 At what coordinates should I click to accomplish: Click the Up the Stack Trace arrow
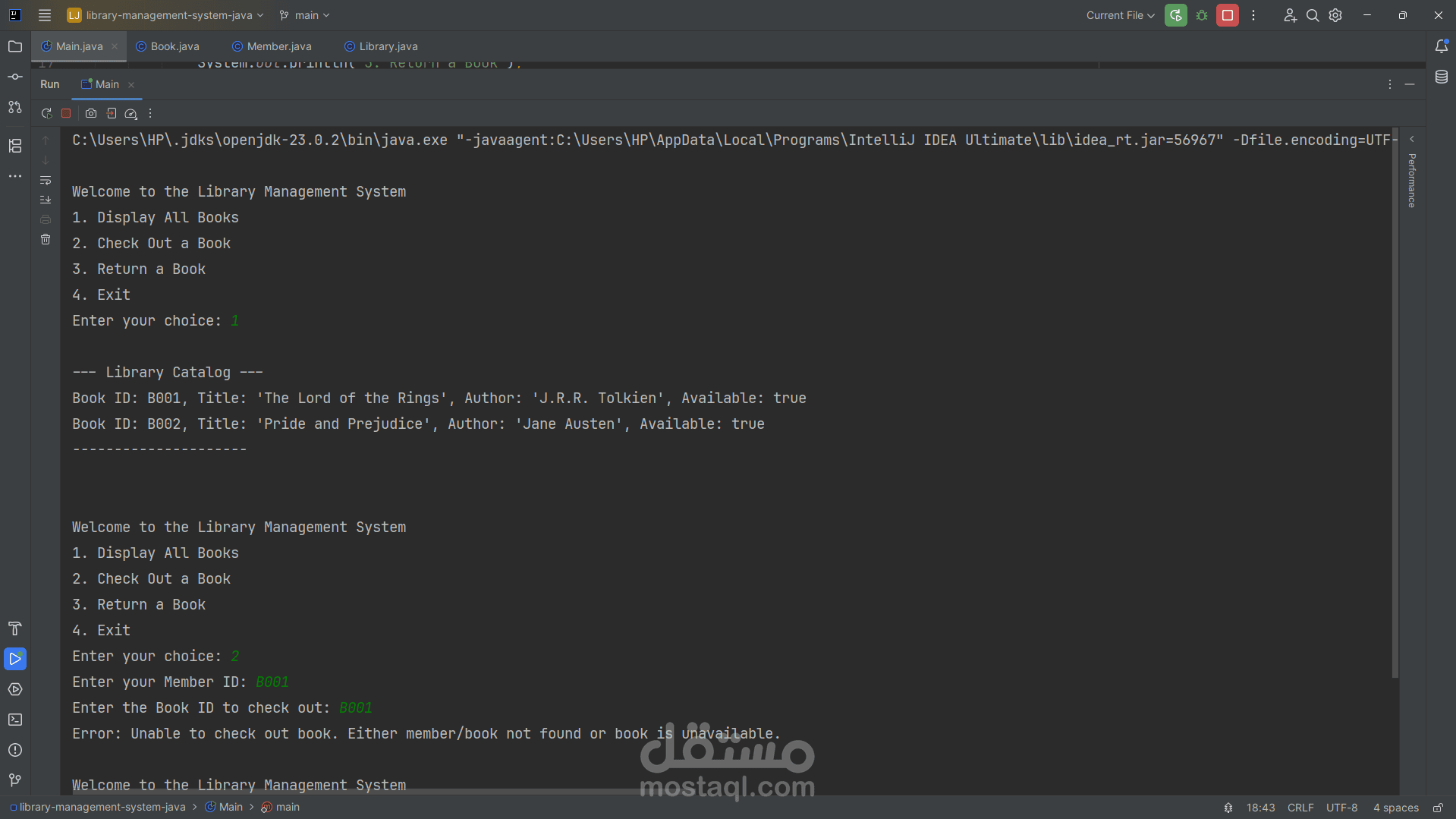click(x=46, y=140)
